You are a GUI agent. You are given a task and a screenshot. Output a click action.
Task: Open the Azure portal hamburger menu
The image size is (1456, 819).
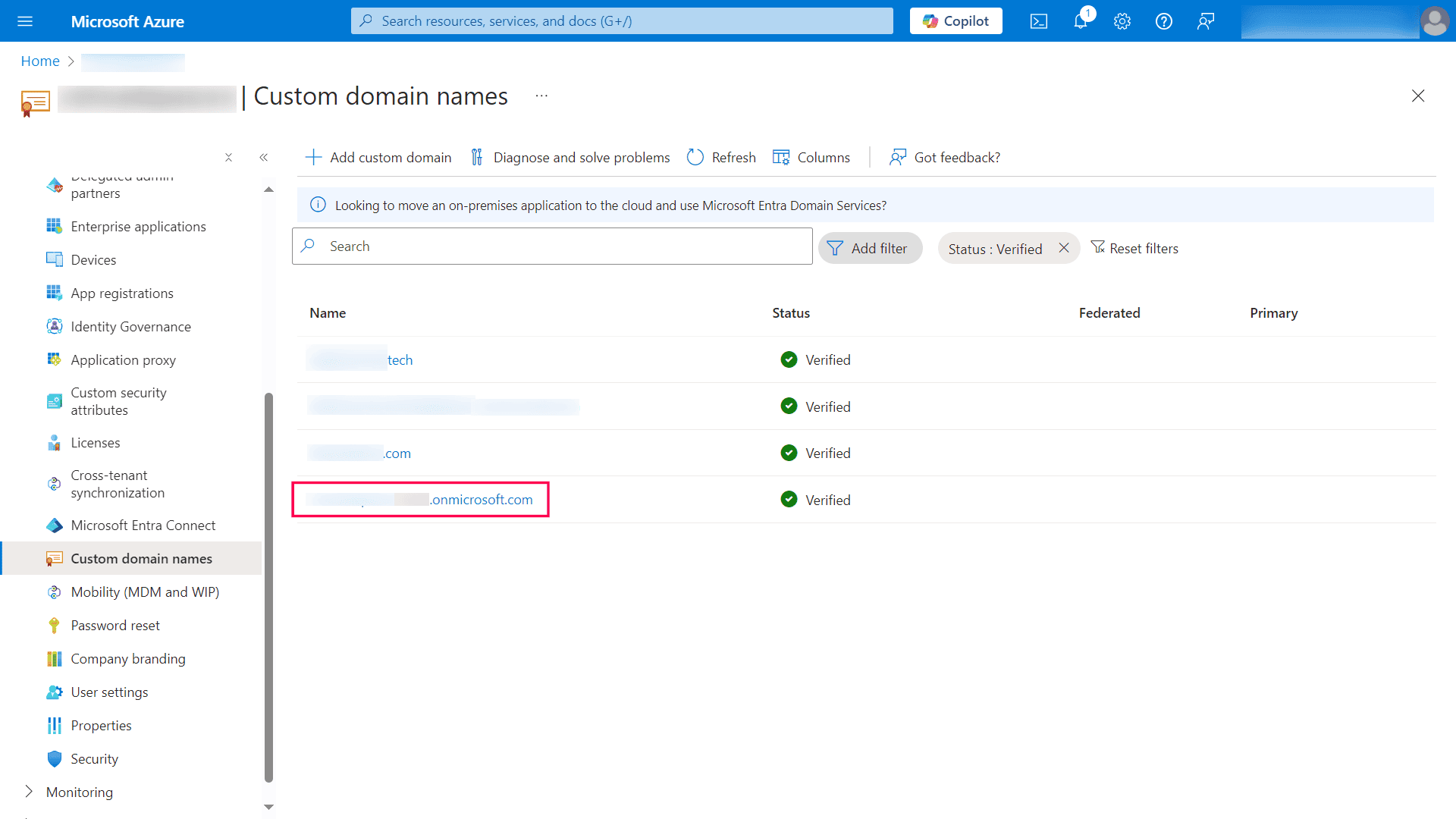click(25, 20)
